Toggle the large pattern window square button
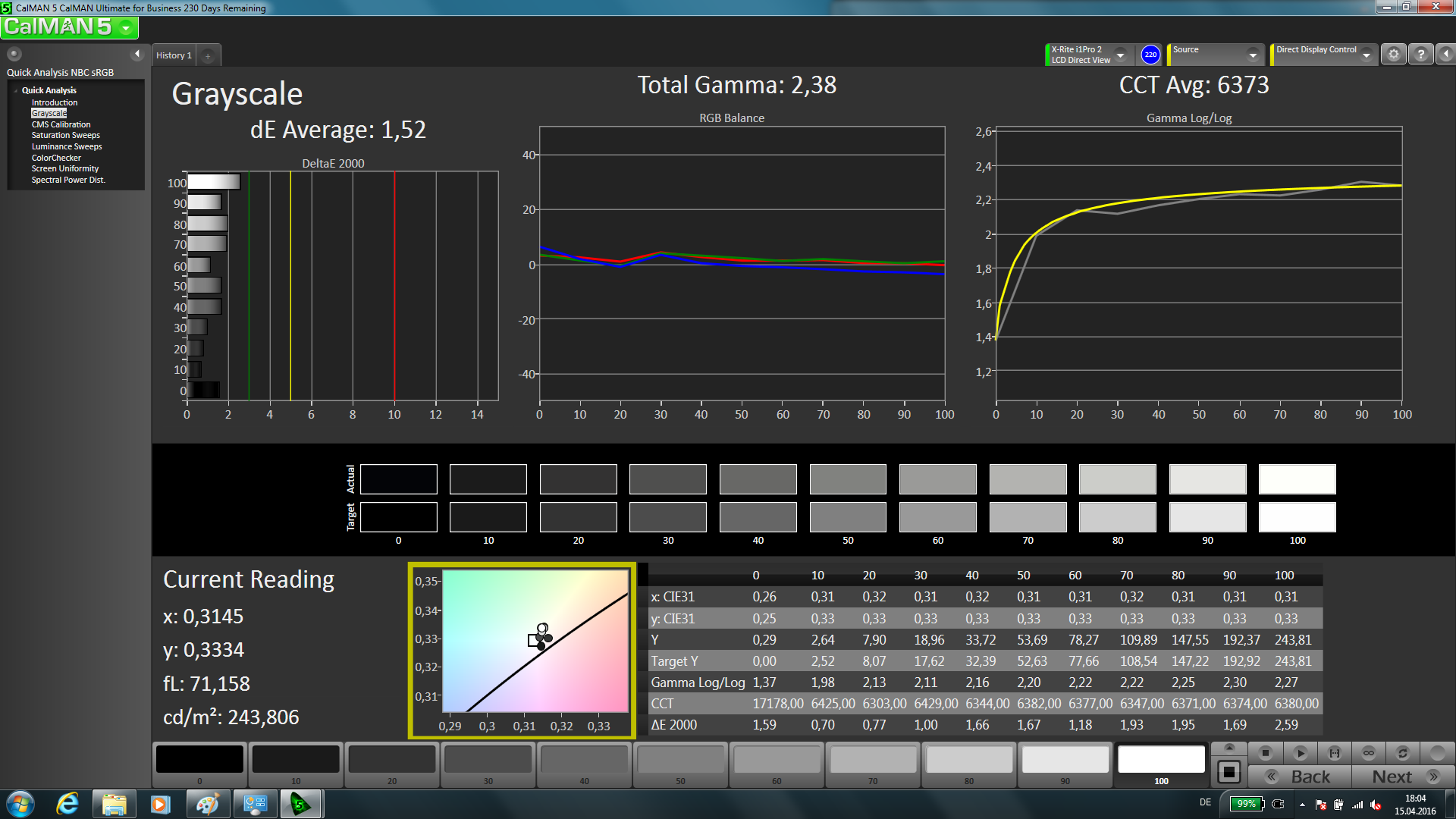The width and height of the screenshot is (1456, 819). [1228, 773]
